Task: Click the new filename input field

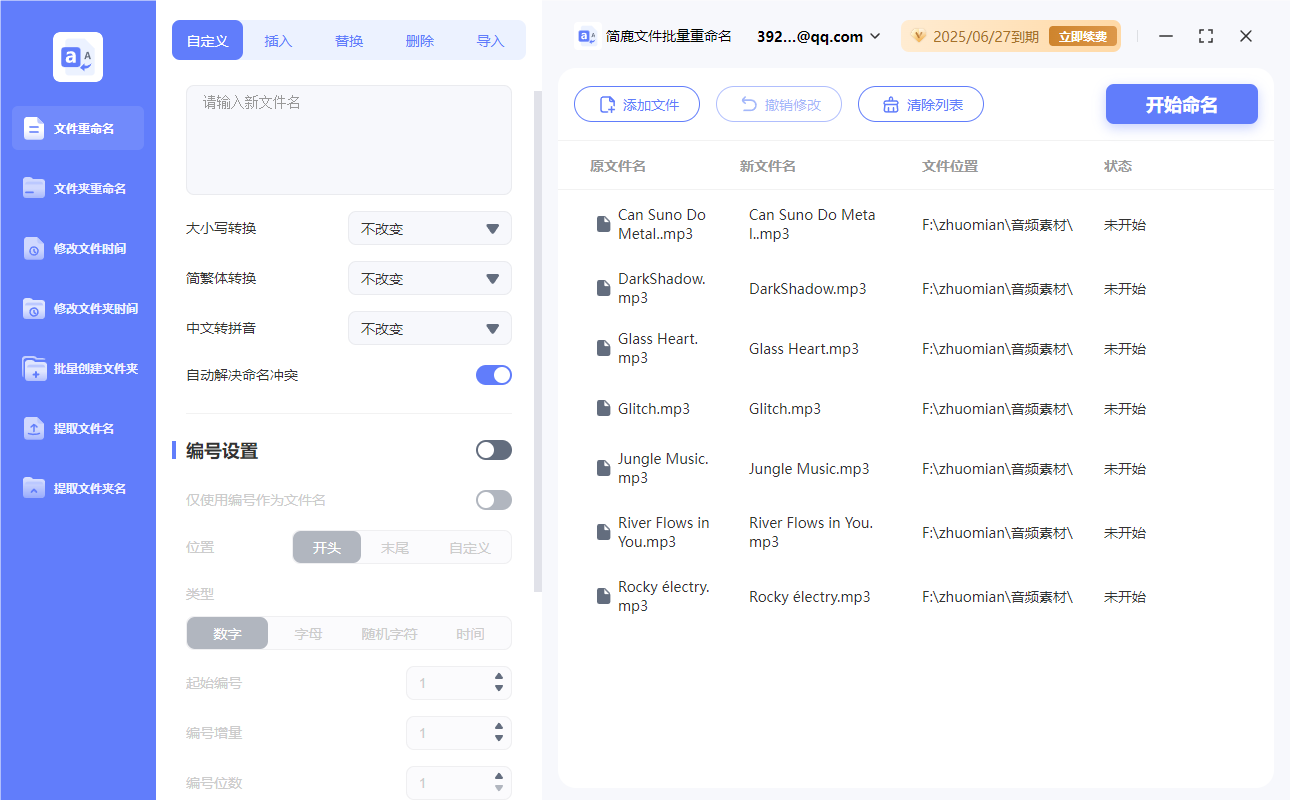Action: [x=348, y=140]
